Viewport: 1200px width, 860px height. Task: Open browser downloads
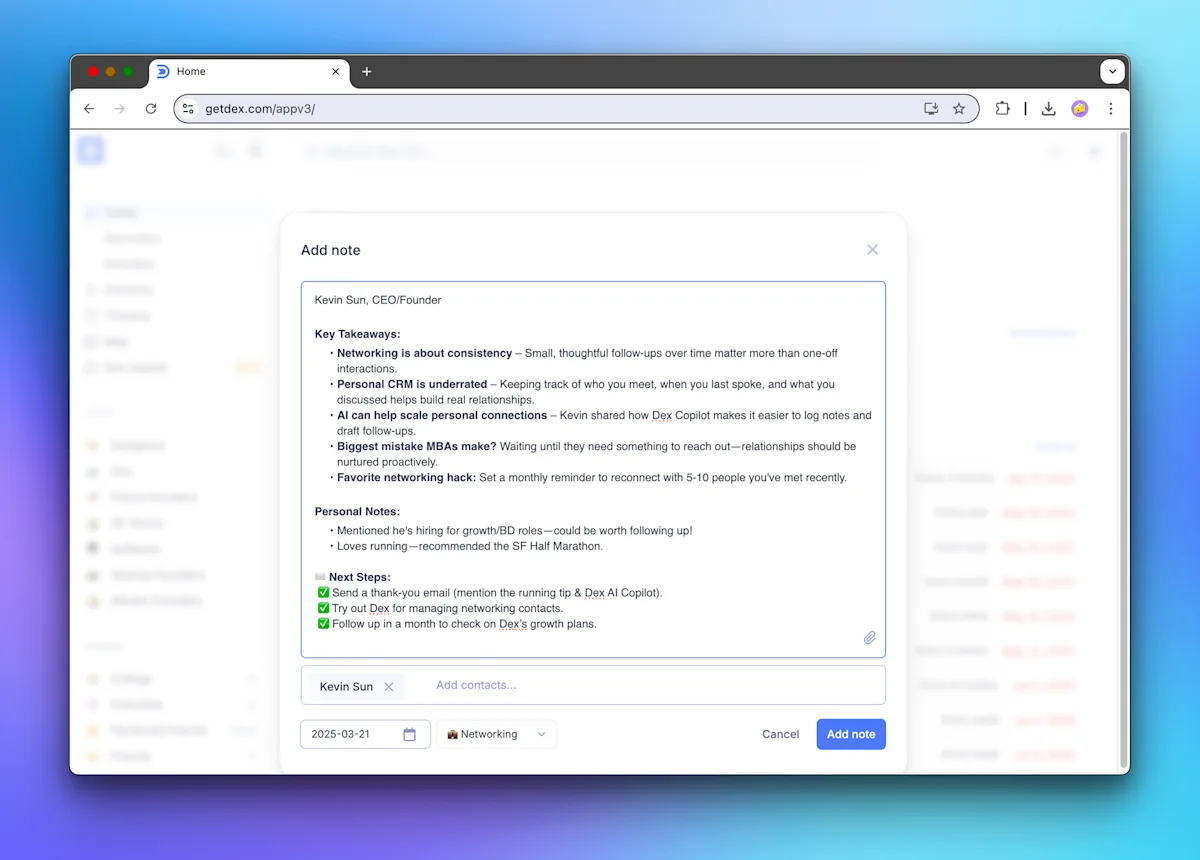pos(1048,109)
